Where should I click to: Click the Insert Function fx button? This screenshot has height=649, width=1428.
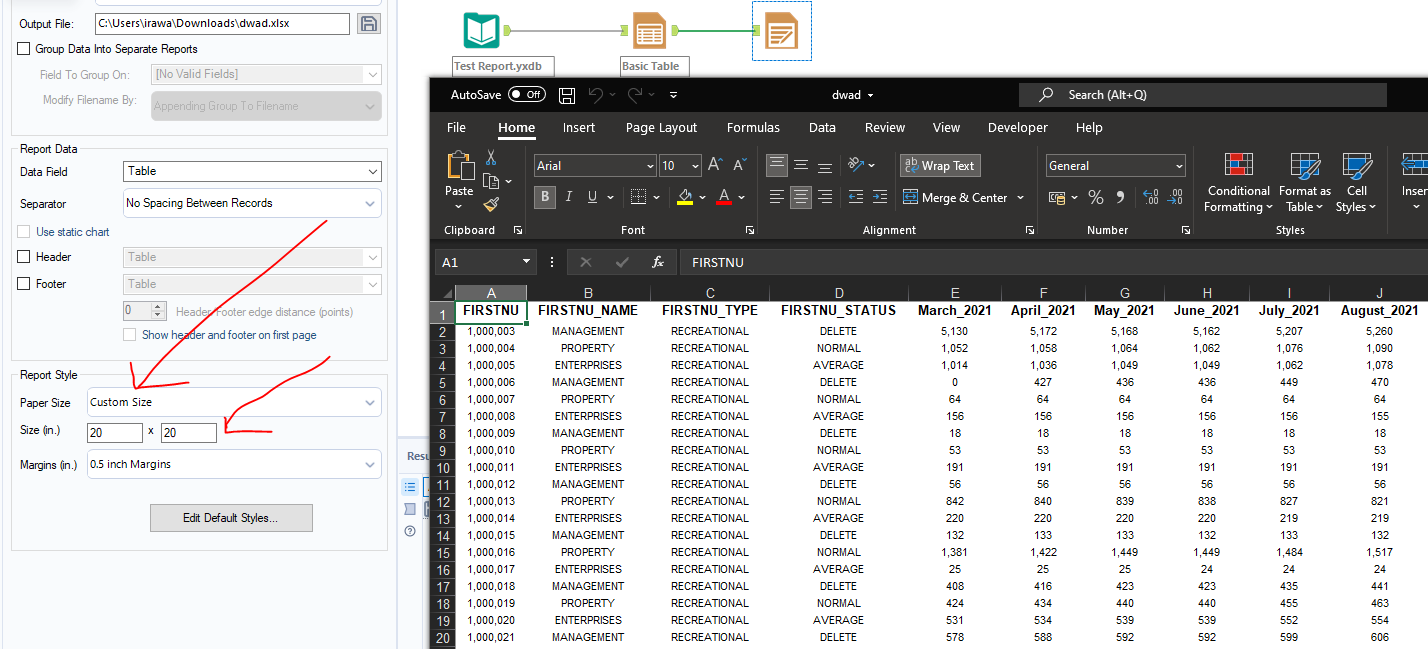coord(657,261)
